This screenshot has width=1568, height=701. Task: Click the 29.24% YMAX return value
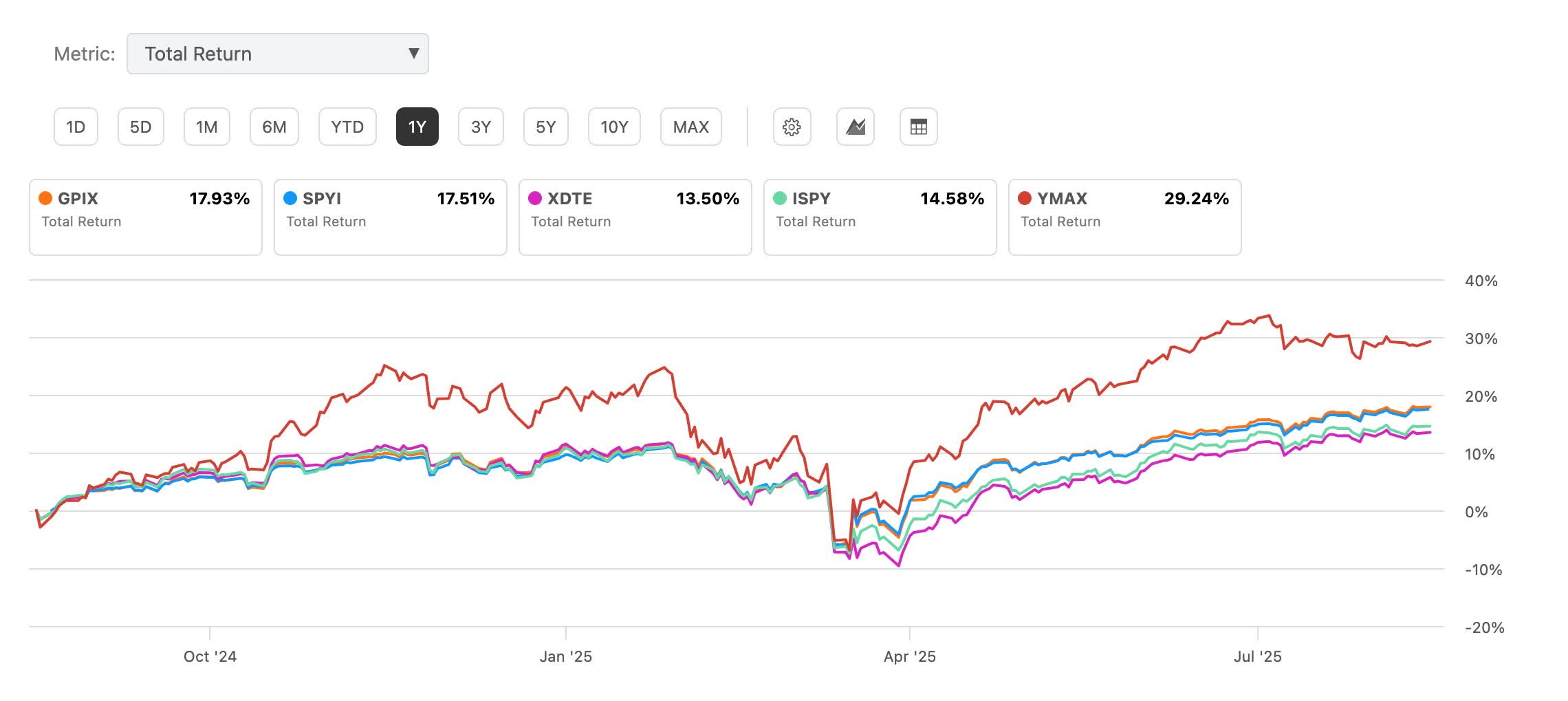(x=1196, y=198)
